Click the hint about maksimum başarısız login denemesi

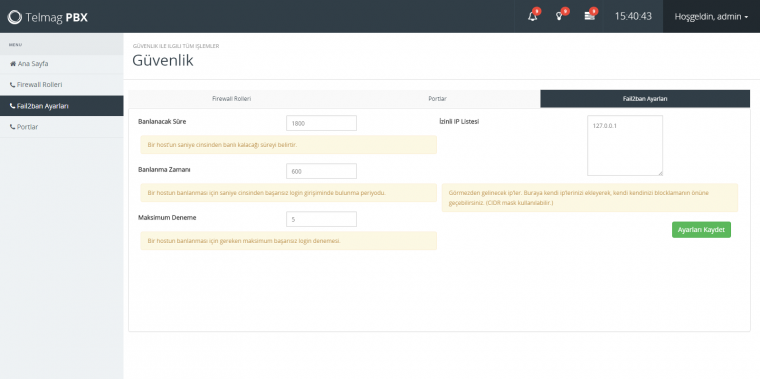(x=288, y=240)
